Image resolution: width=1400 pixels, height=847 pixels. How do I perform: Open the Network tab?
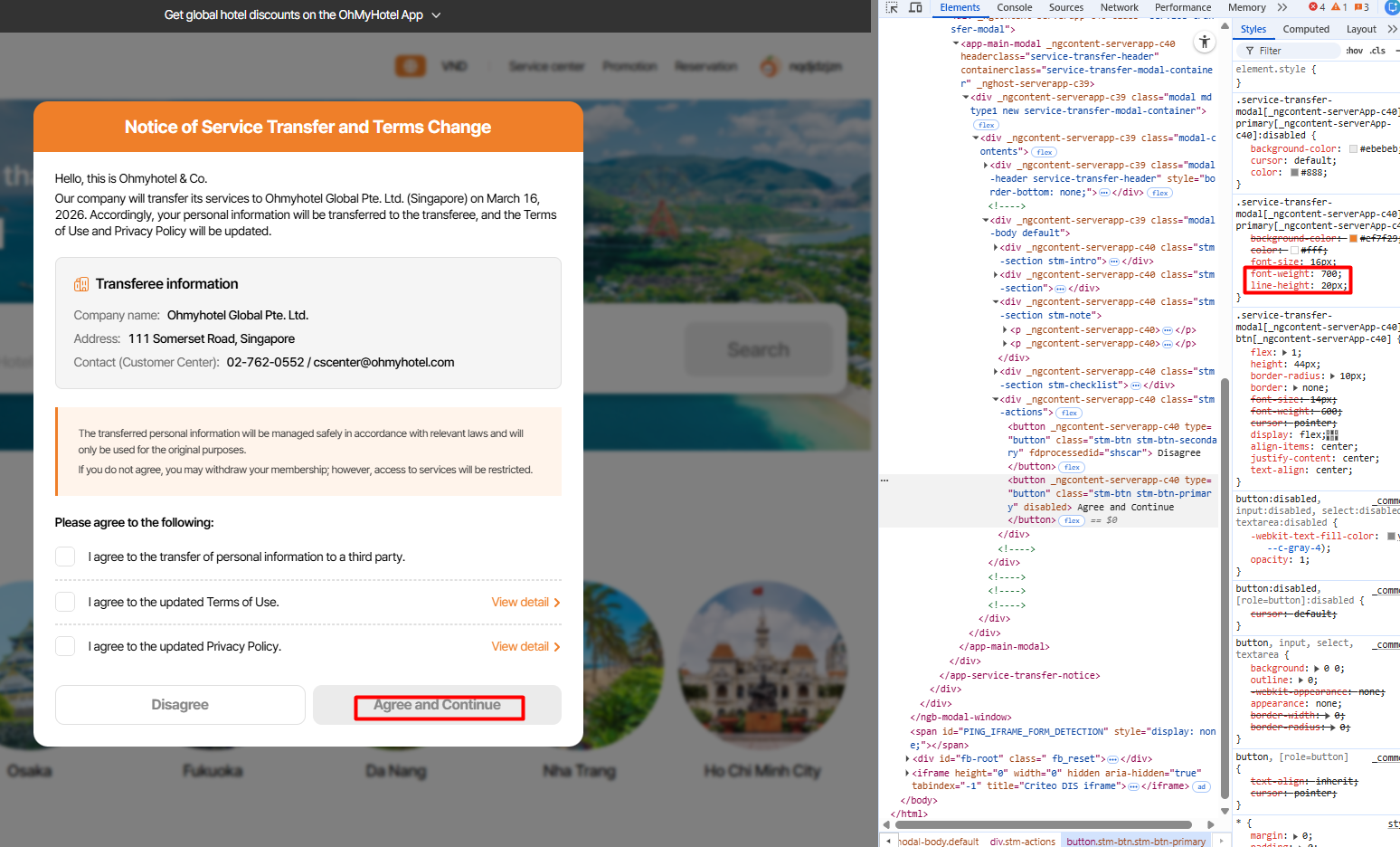coord(1120,7)
